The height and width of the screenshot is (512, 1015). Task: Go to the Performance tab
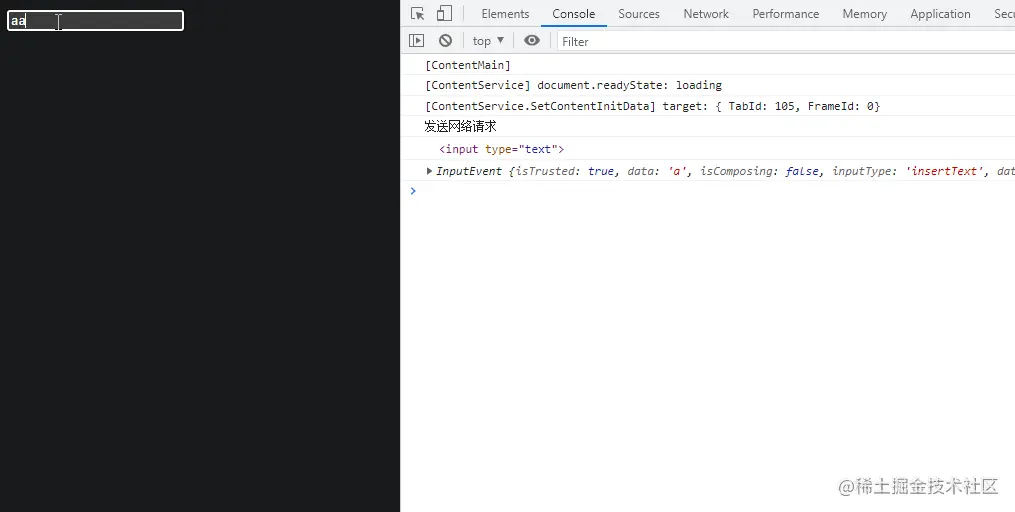785,14
